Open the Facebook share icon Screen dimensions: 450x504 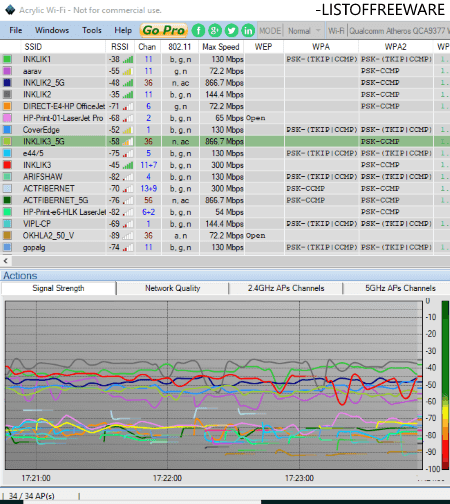[198, 31]
